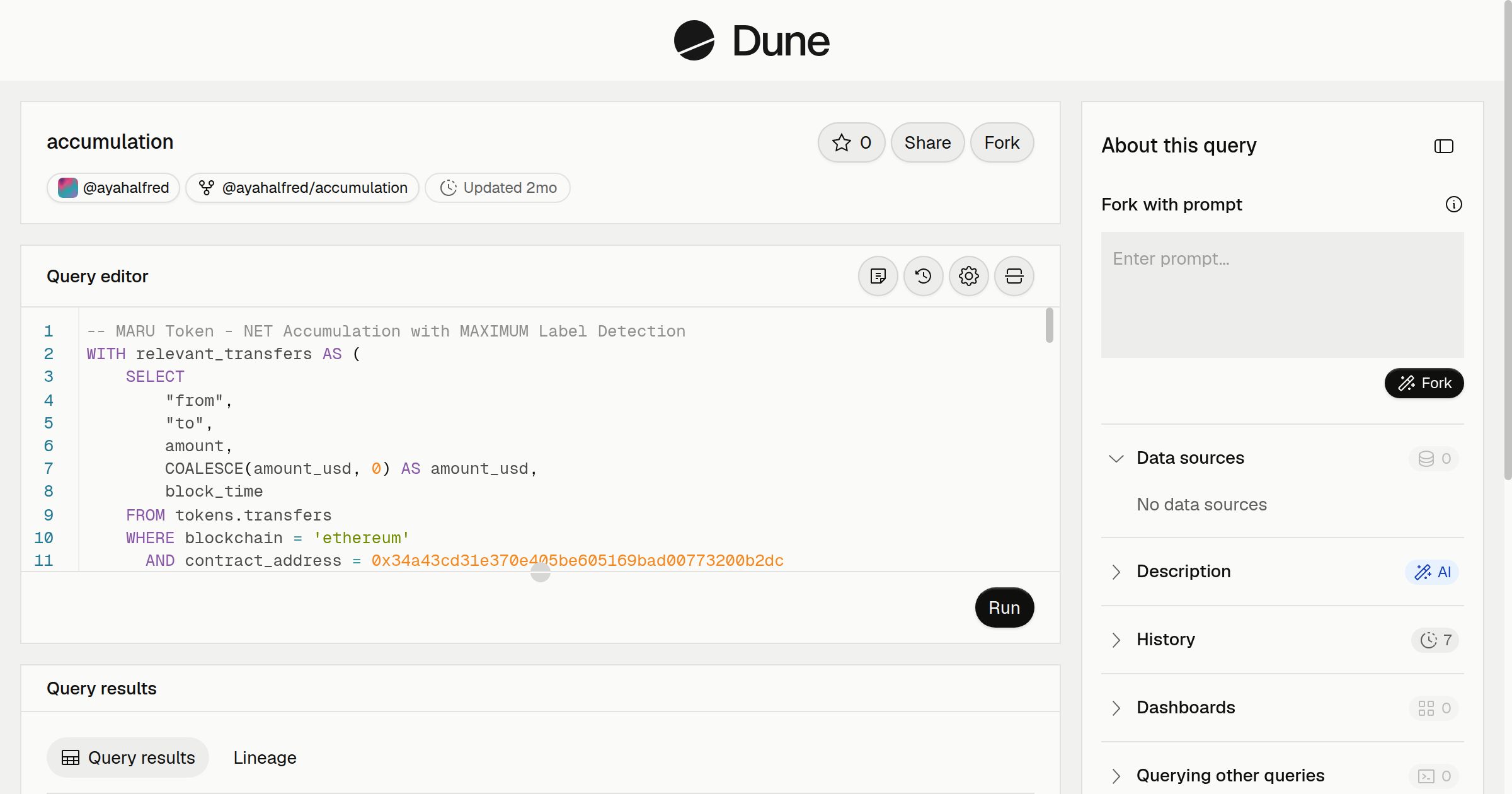
Task: Click the @ayahalfred user avatar
Action: tap(67, 188)
